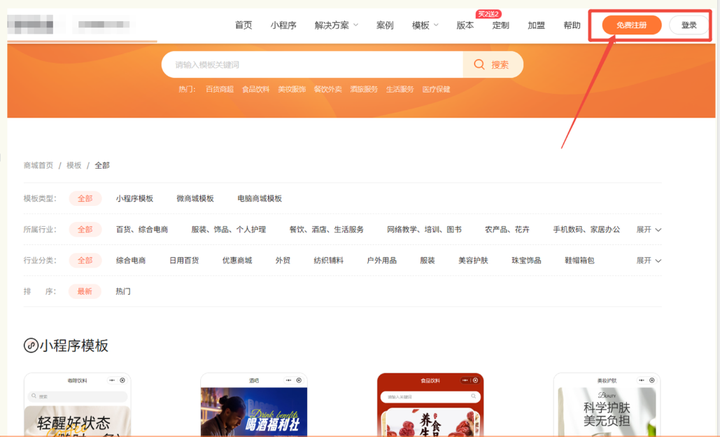720x437 pixels.
Task: Select the 小程序模板 template type filter
Action: point(135,199)
